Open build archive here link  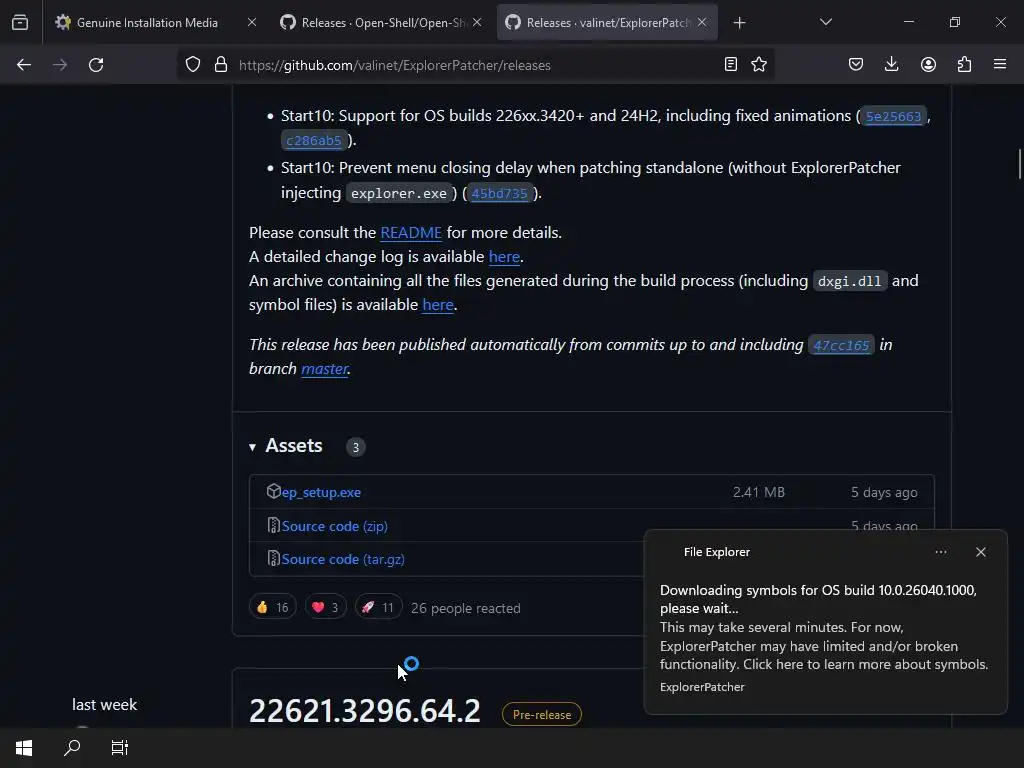pyautogui.click(x=438, y=304)
